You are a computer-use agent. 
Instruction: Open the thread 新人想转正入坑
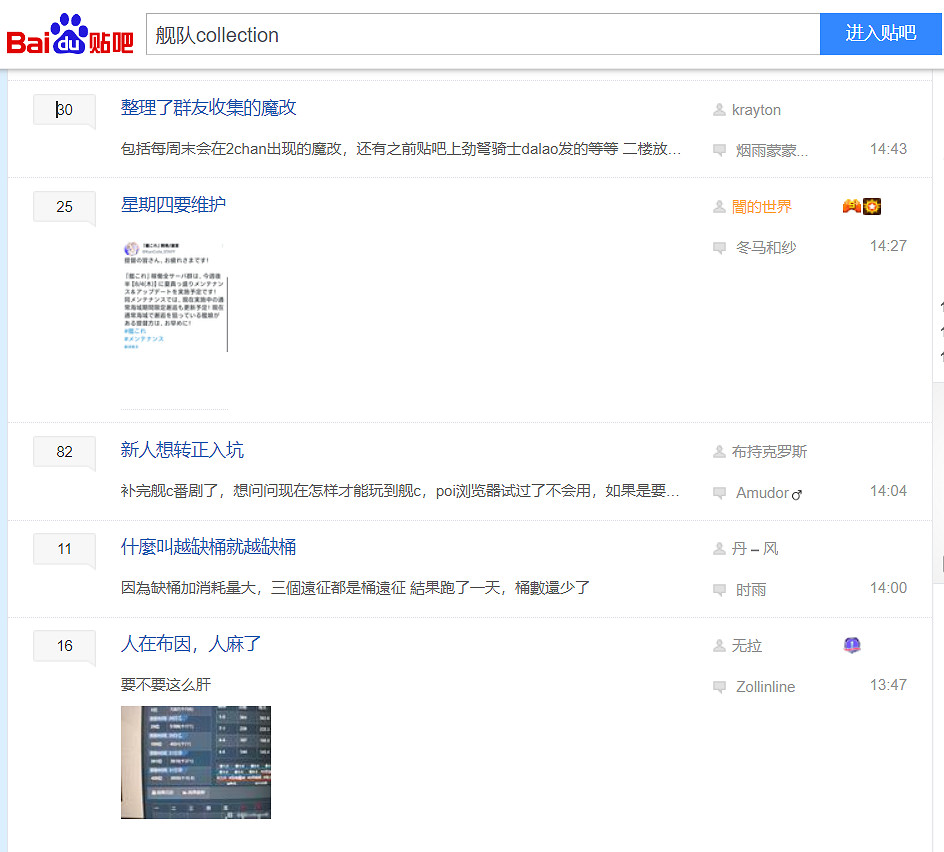coord(182,450)
